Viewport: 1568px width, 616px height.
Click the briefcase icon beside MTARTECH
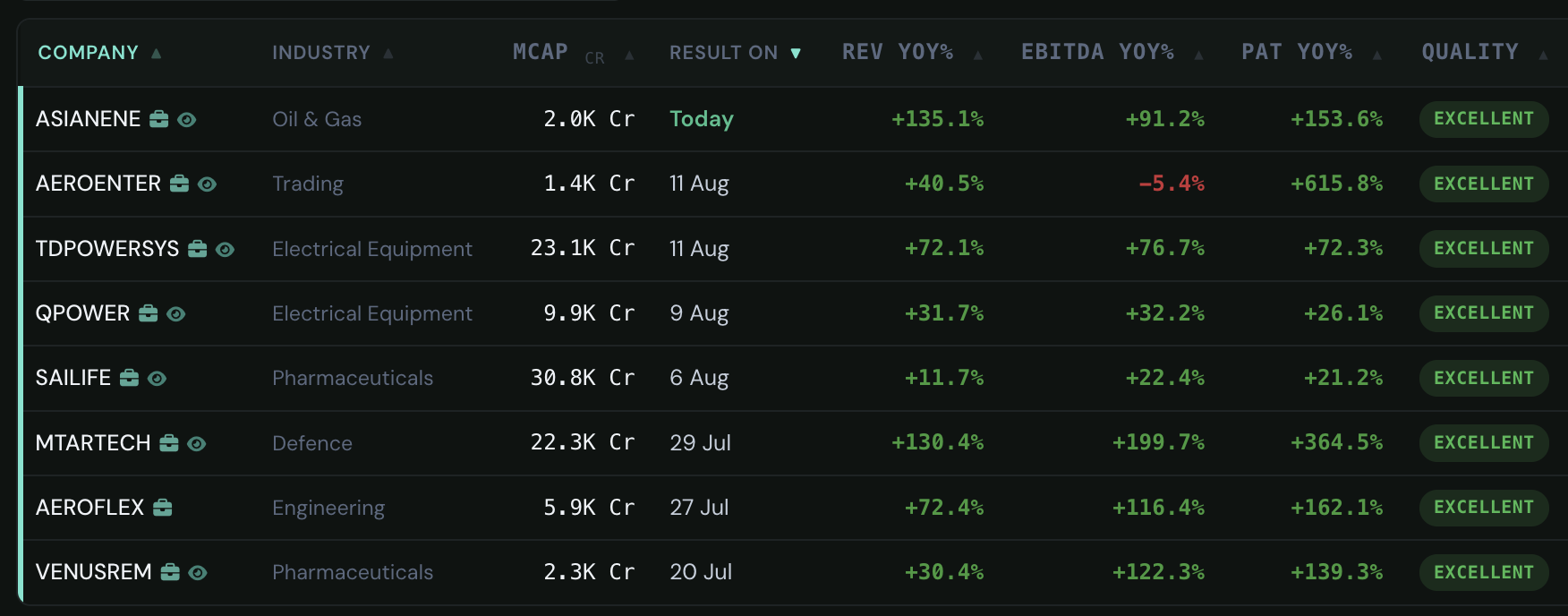tap(169, 443)
